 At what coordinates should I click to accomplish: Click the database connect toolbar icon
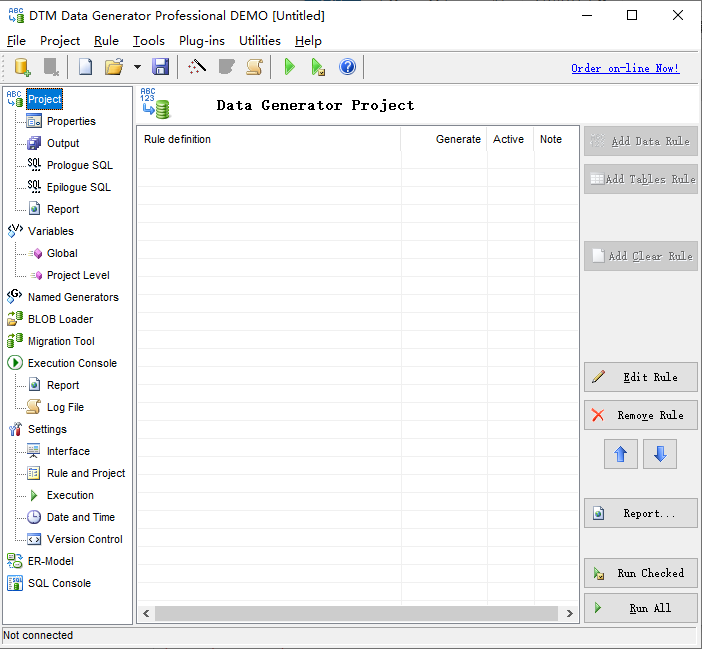22,67
